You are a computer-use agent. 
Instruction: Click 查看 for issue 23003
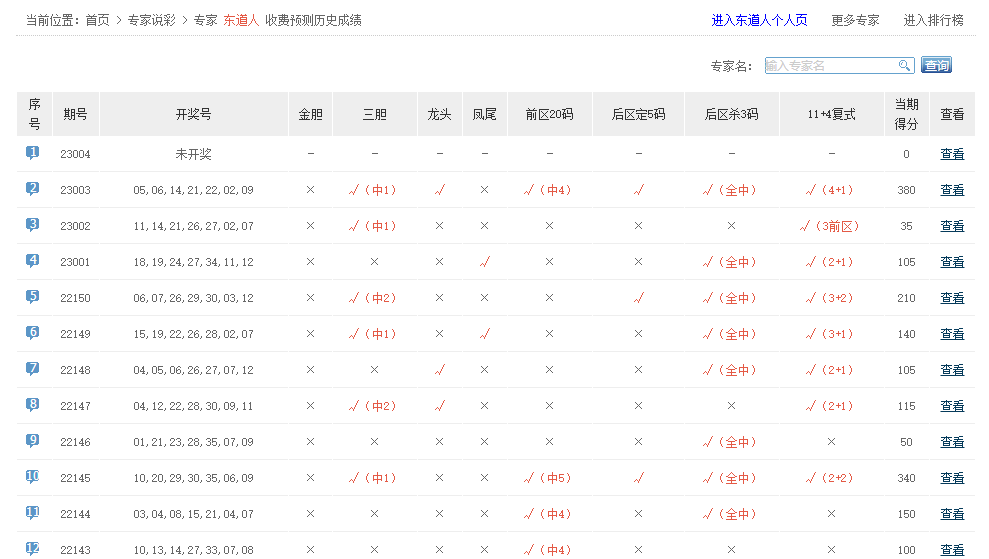point(952,190)
